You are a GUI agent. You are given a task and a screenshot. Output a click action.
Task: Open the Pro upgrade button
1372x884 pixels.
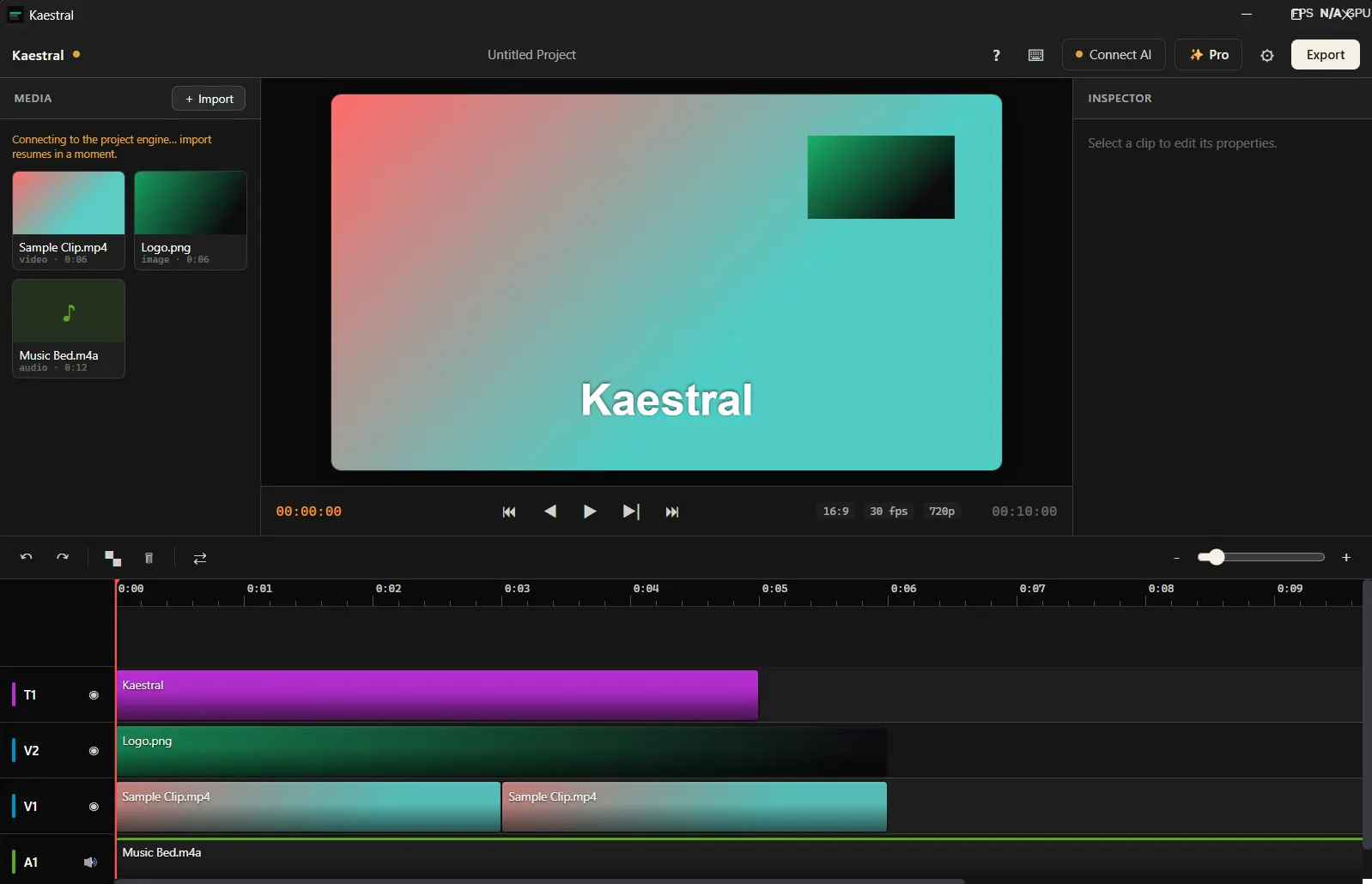click(x=1209, y=55)
